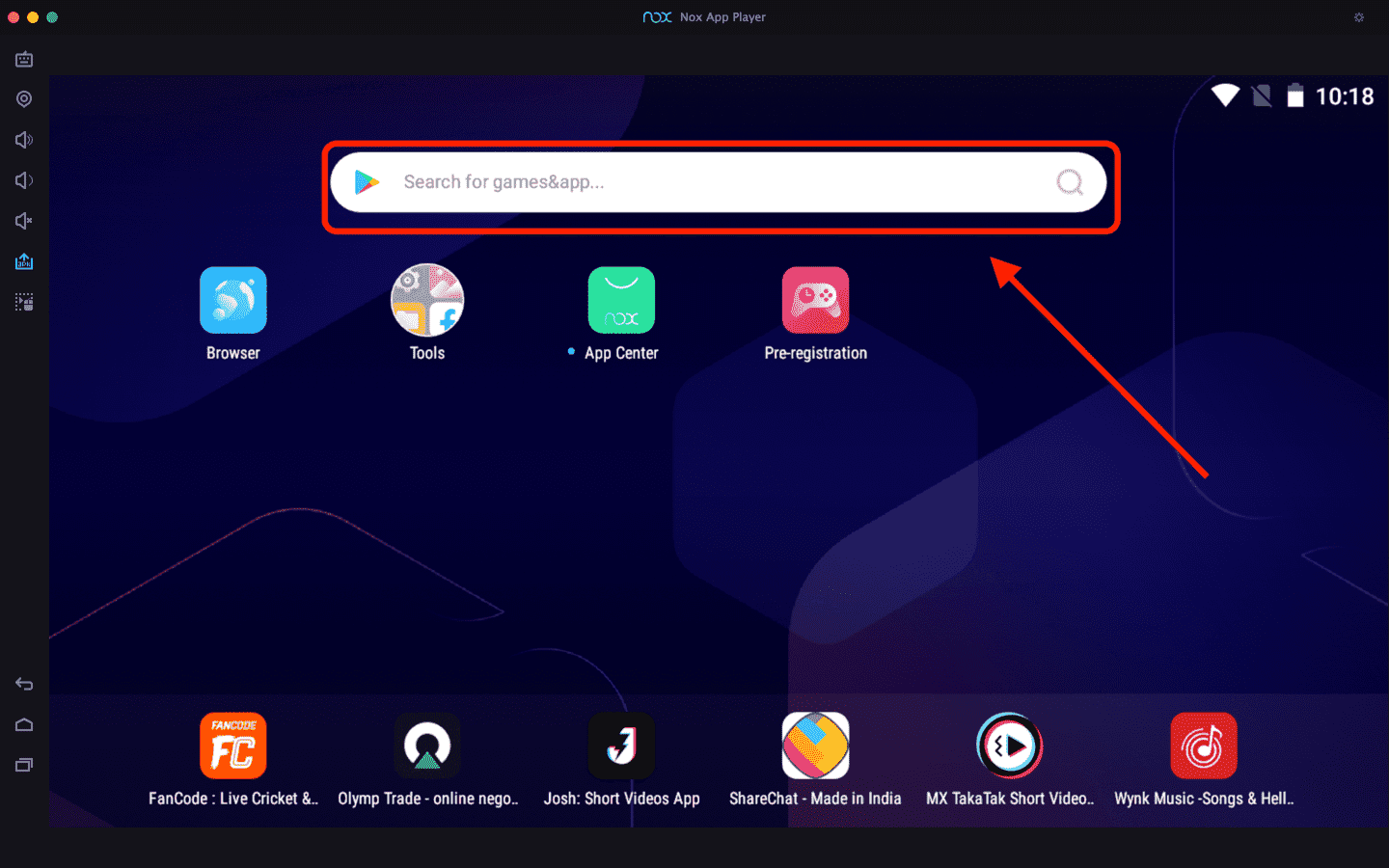Open virtual location in Nox sidebar

point(24,99)
